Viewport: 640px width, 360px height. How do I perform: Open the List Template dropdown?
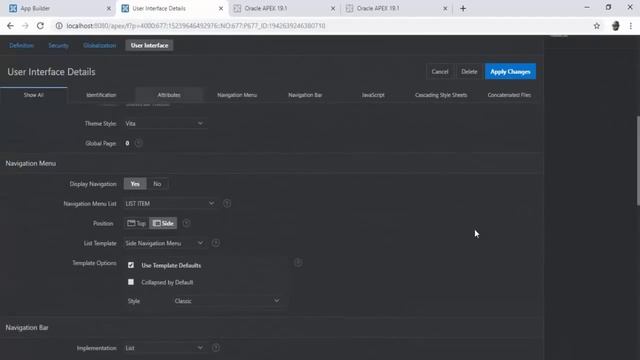164,243
